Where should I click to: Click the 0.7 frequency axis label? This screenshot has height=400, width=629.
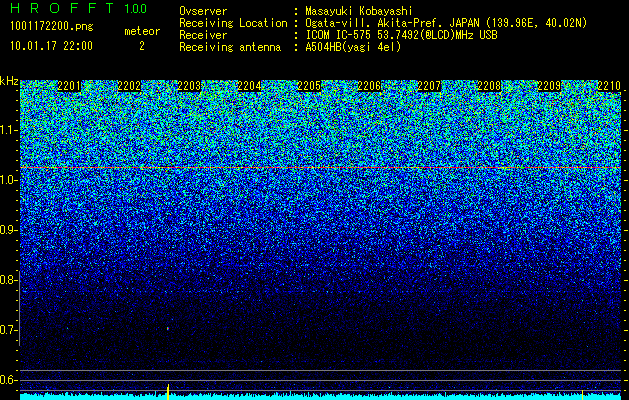coord(8,330)
